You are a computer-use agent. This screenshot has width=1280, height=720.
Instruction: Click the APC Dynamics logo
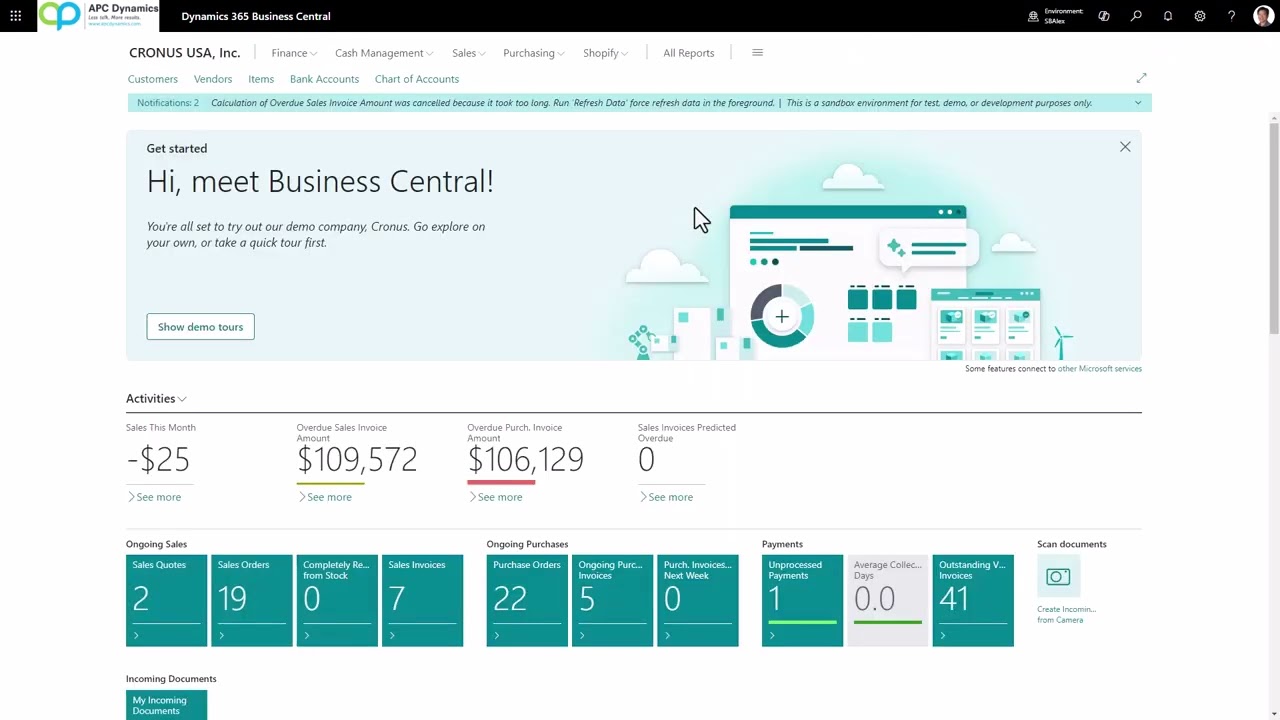[100, 16]
